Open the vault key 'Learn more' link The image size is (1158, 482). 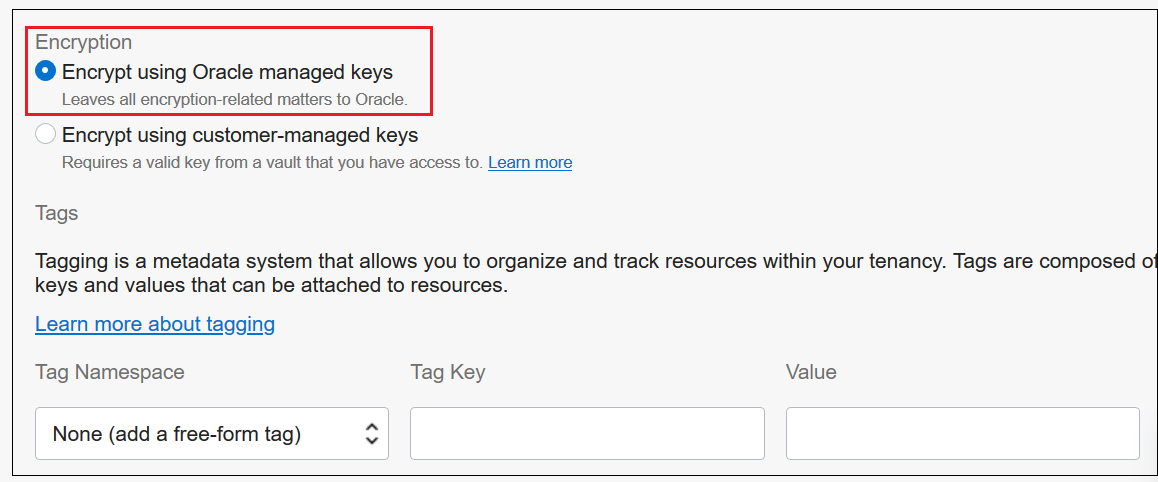click(x=530, y=162)
